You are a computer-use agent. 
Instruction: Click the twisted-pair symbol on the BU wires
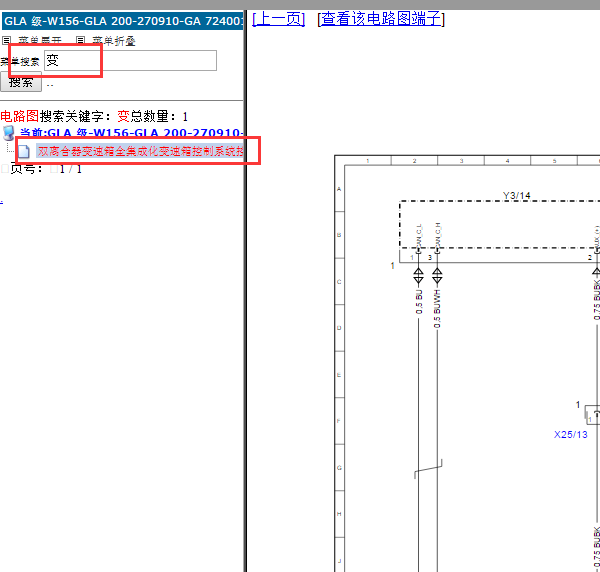(x=428, y=469)
